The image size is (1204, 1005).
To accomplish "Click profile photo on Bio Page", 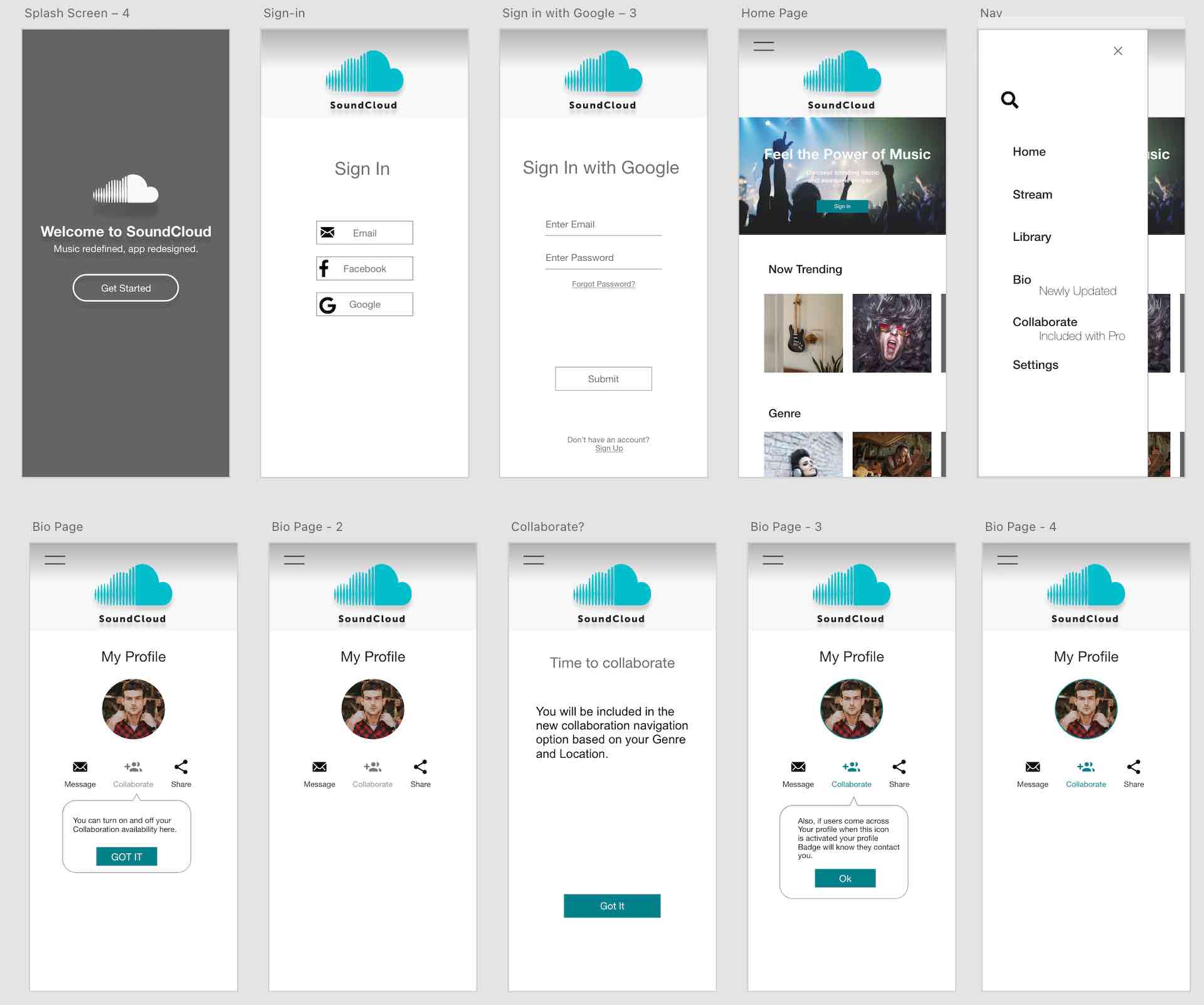I will [x=134, y=709].
